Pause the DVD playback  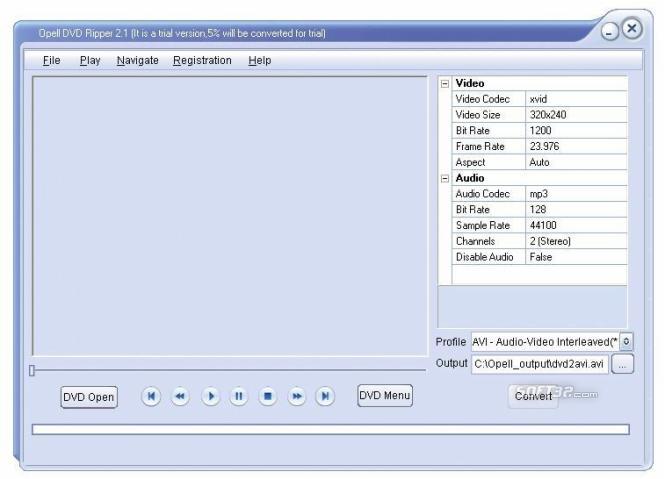coord(239,396)
